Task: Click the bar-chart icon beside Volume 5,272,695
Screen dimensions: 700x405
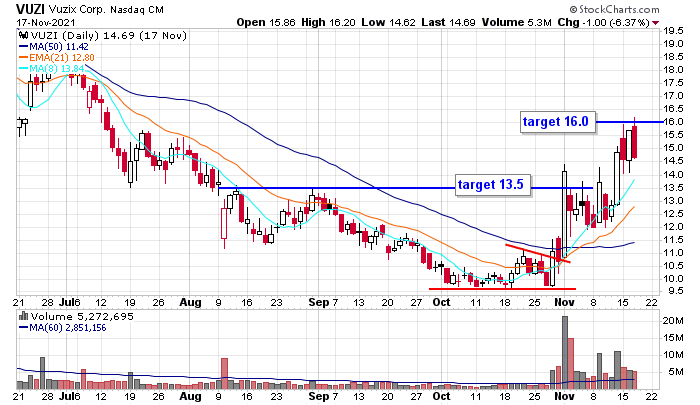Action: [23, 317]
